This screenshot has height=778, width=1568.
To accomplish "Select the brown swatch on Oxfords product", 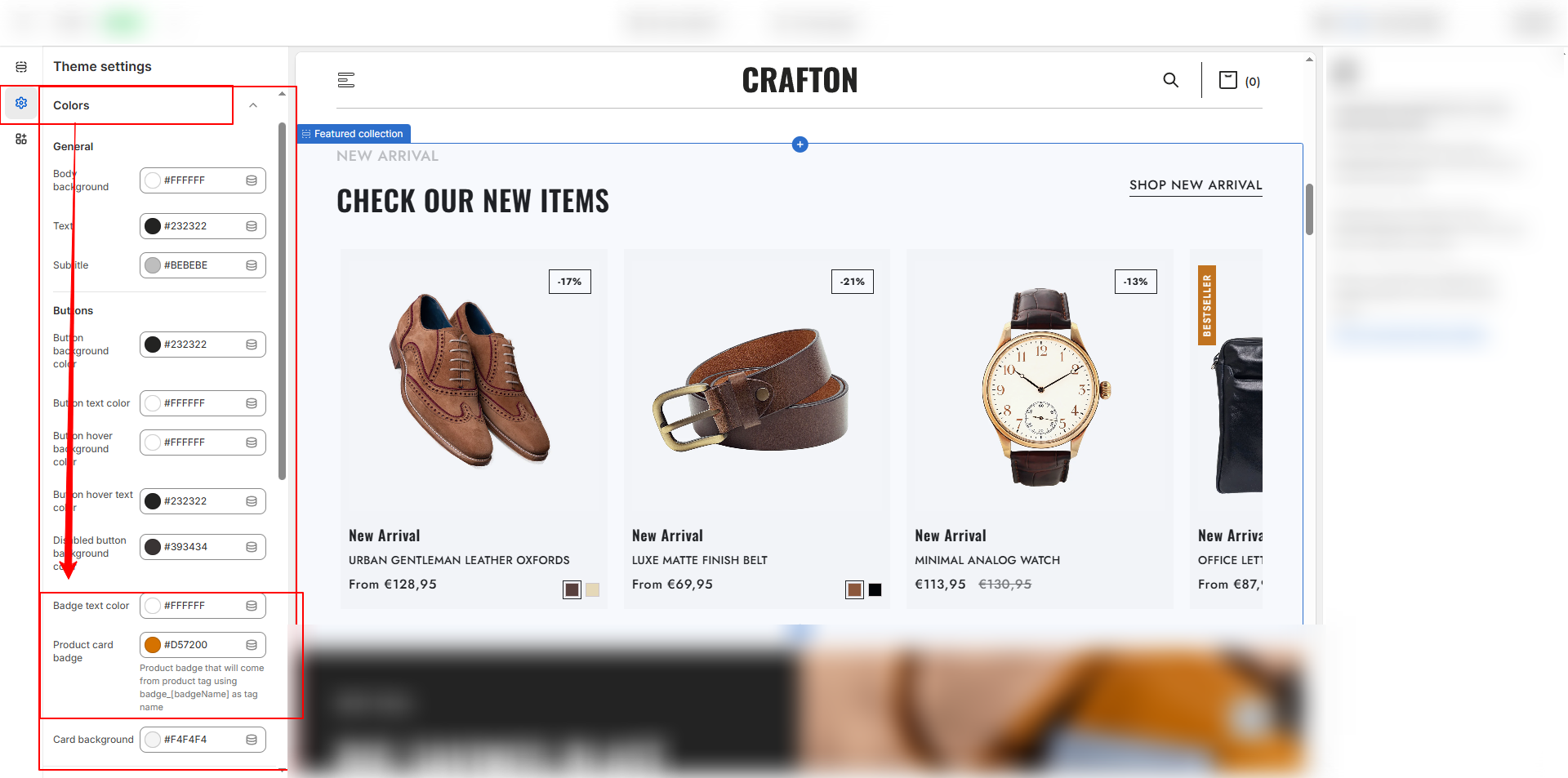I will [x=572, y=590].
